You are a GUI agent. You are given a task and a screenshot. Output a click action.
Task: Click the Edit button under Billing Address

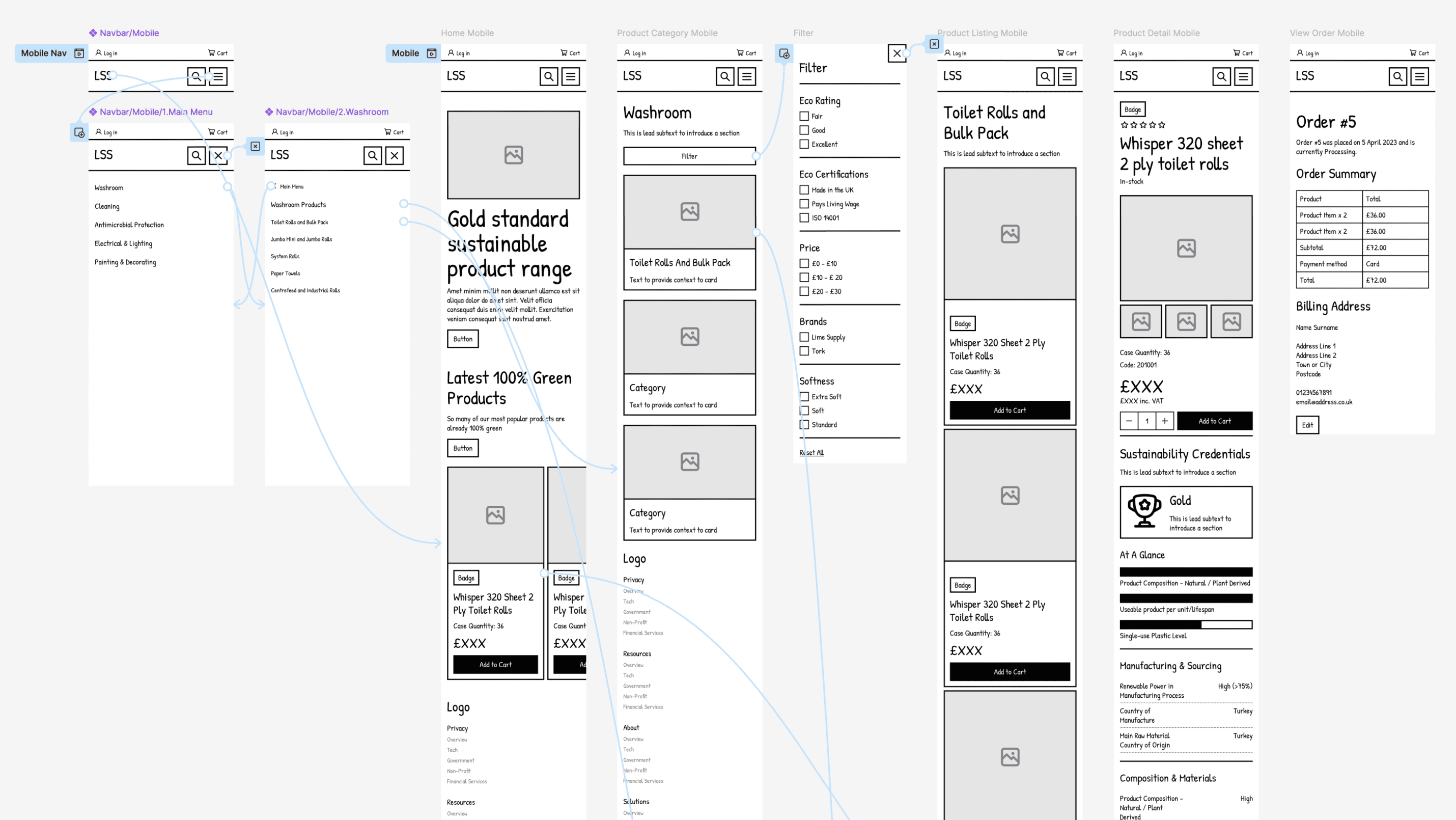pyautogui.click(x=1307, y=425)
